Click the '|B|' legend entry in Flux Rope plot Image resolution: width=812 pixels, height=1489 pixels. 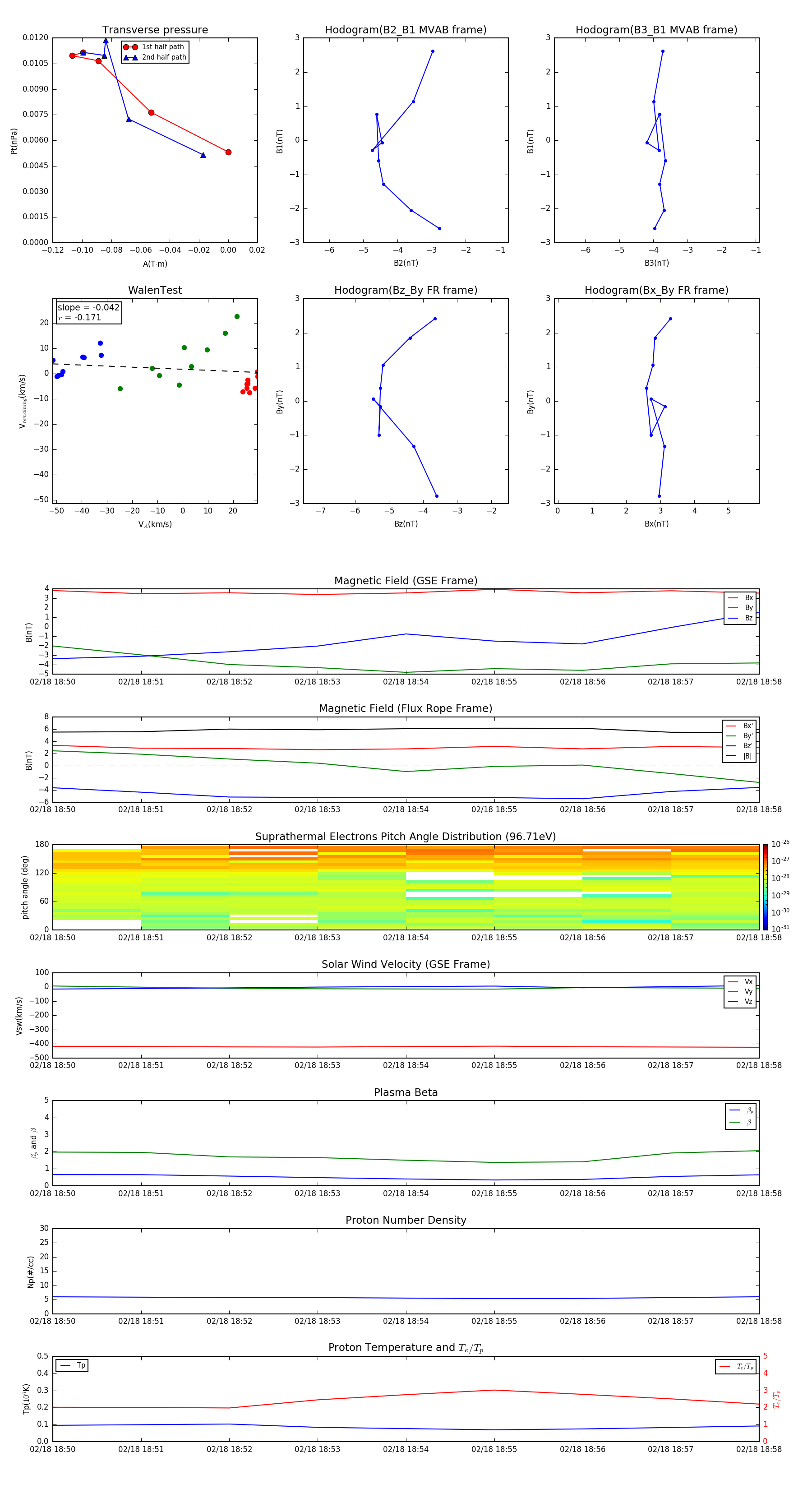[x=739, y=756]
